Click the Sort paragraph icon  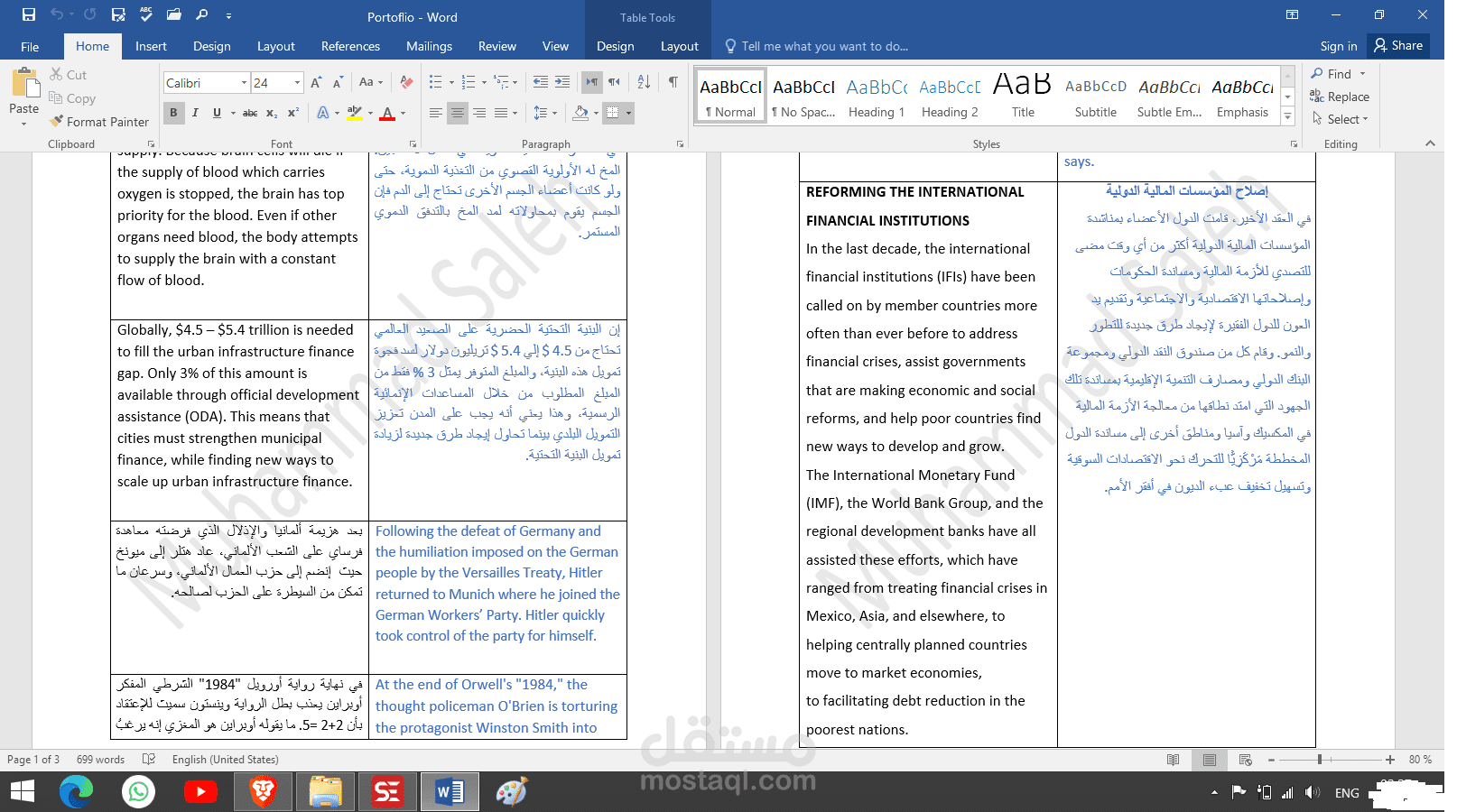tap(644, 82)
